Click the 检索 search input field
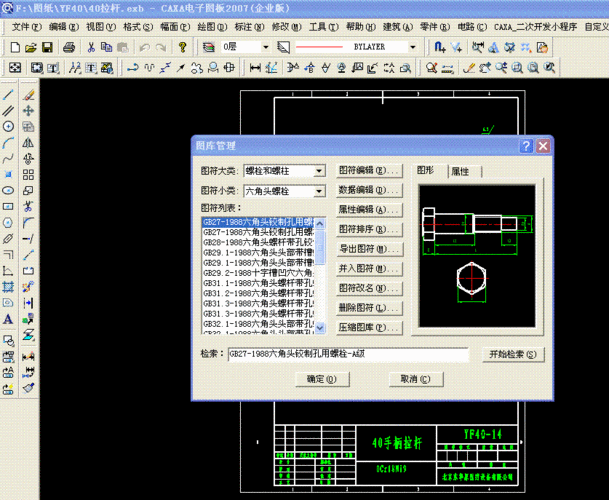This screenshot has height=500, width=609. 347,354
